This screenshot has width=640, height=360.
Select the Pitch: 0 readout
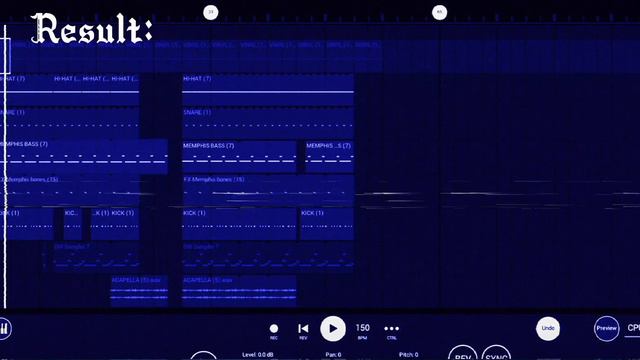click(409, 355)
